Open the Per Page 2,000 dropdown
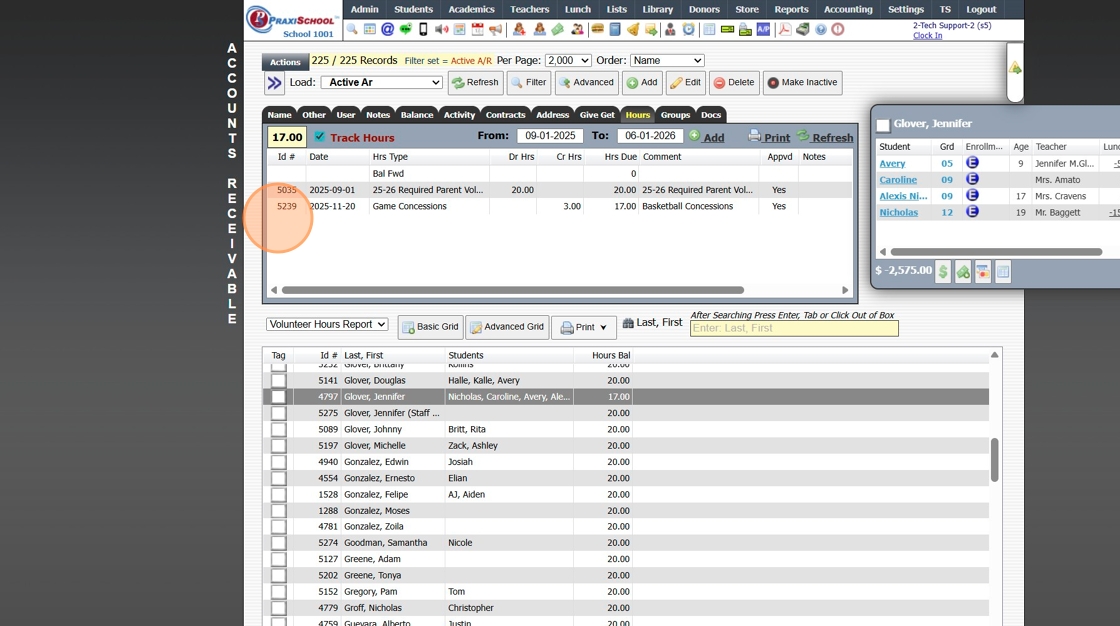The height and width of the screenshot is (626, 1120). 568,61
